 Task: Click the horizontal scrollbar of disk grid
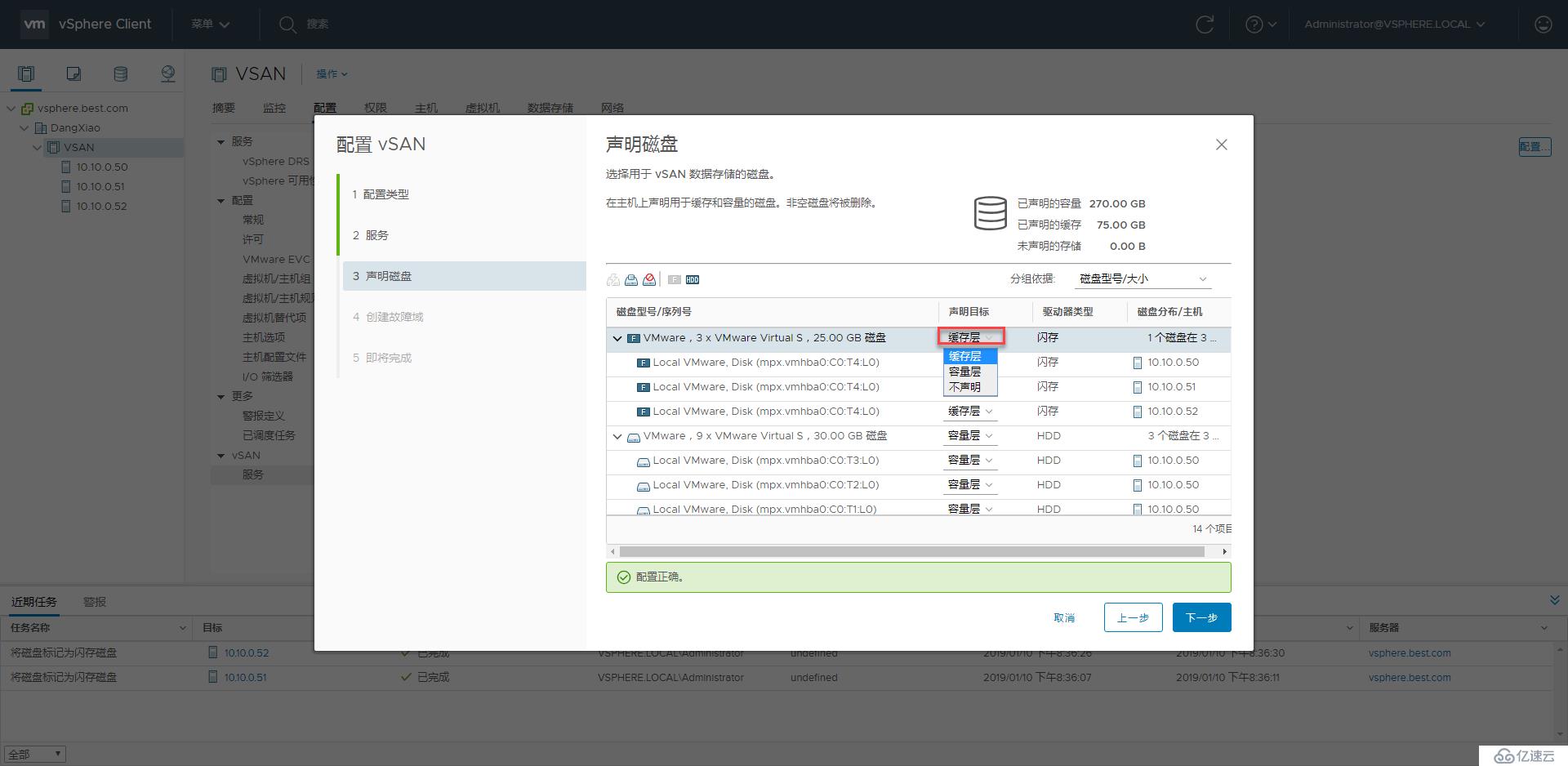point(912,552)
